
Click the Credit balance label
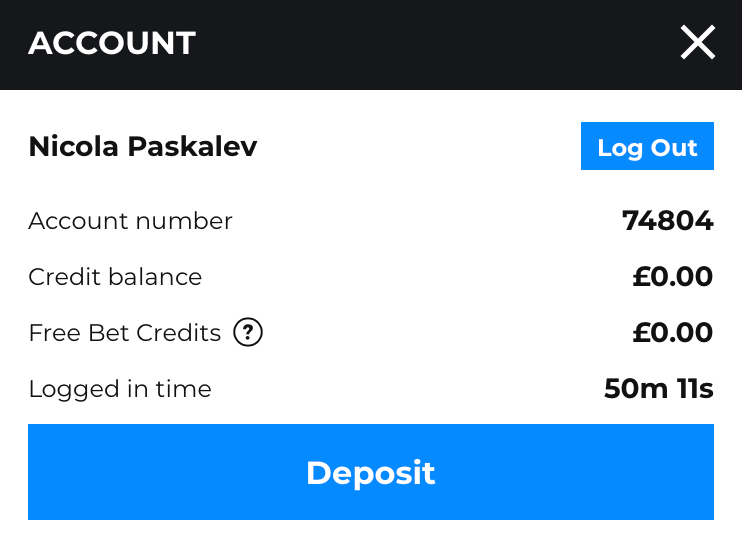click(115, 276)
